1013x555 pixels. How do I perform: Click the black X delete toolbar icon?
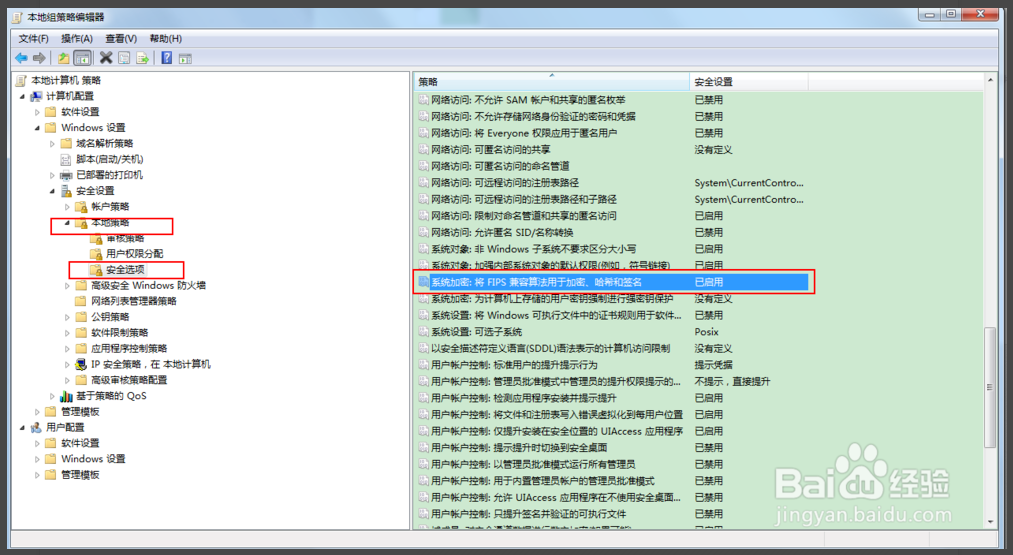(106, 58)
